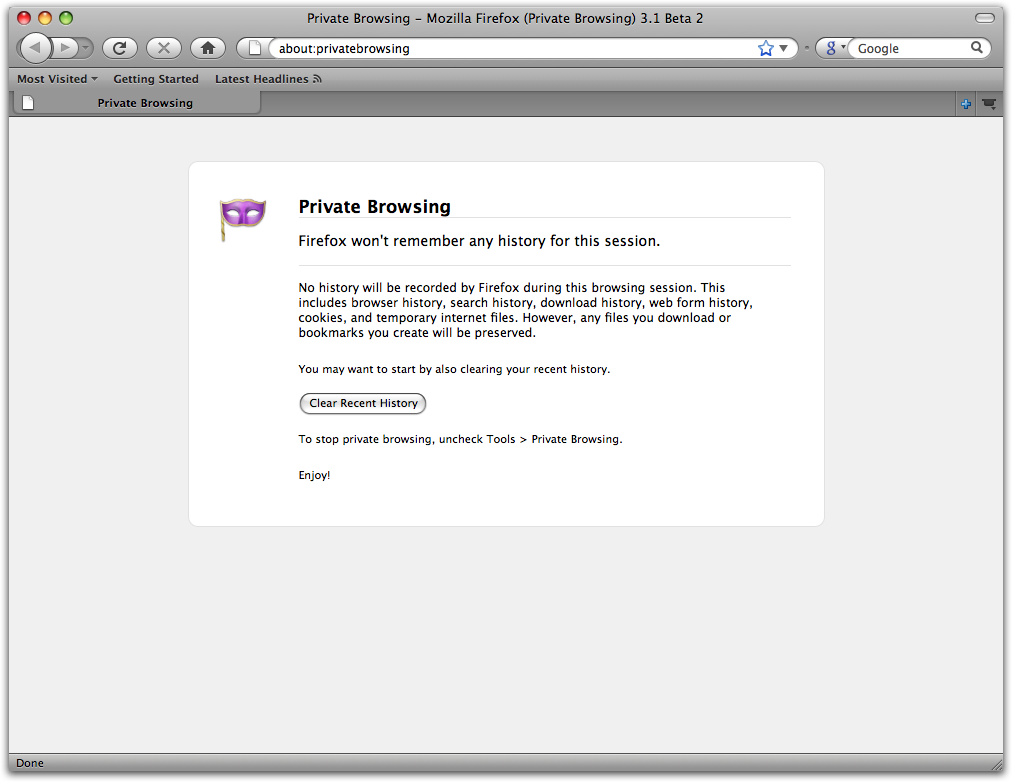
Task: Open the Latest Headlines feed bookmark
Action: [268, 79]
